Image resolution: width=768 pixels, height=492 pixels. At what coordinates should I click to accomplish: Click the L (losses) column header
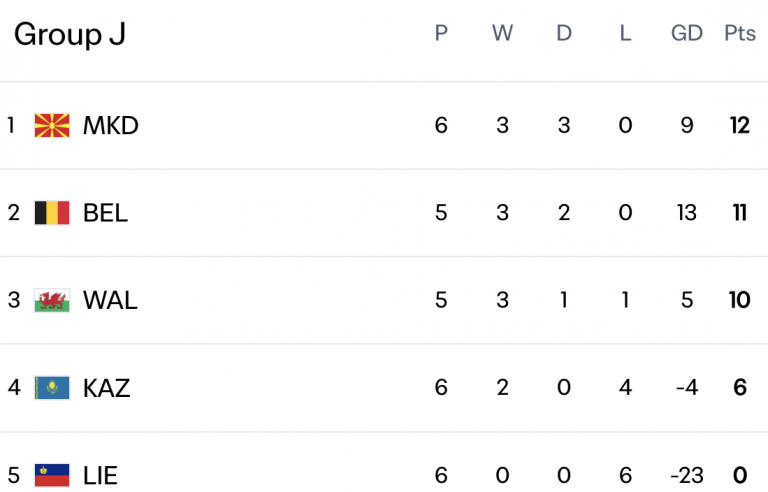pos(626,33)
